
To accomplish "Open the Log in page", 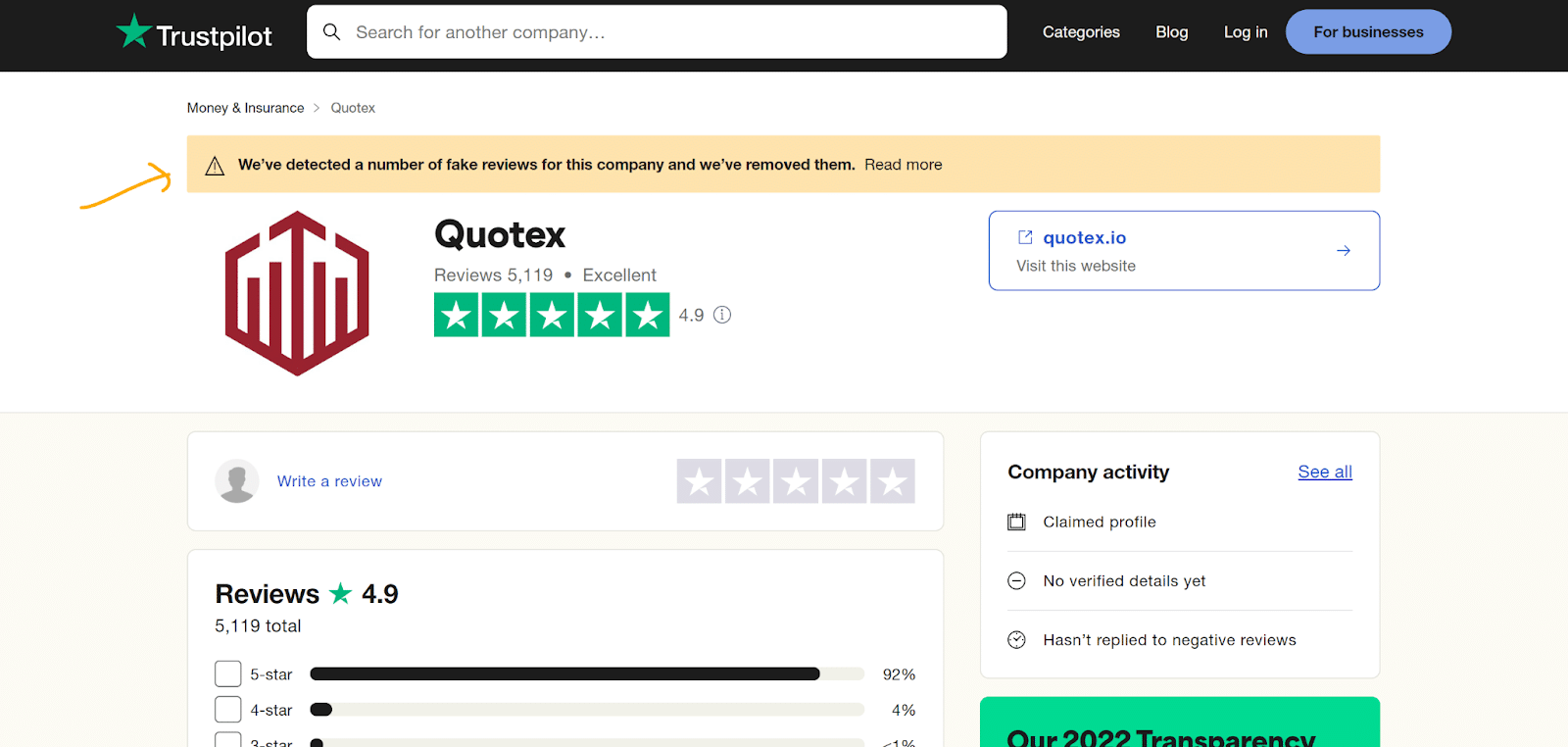I will point(1246,32).
